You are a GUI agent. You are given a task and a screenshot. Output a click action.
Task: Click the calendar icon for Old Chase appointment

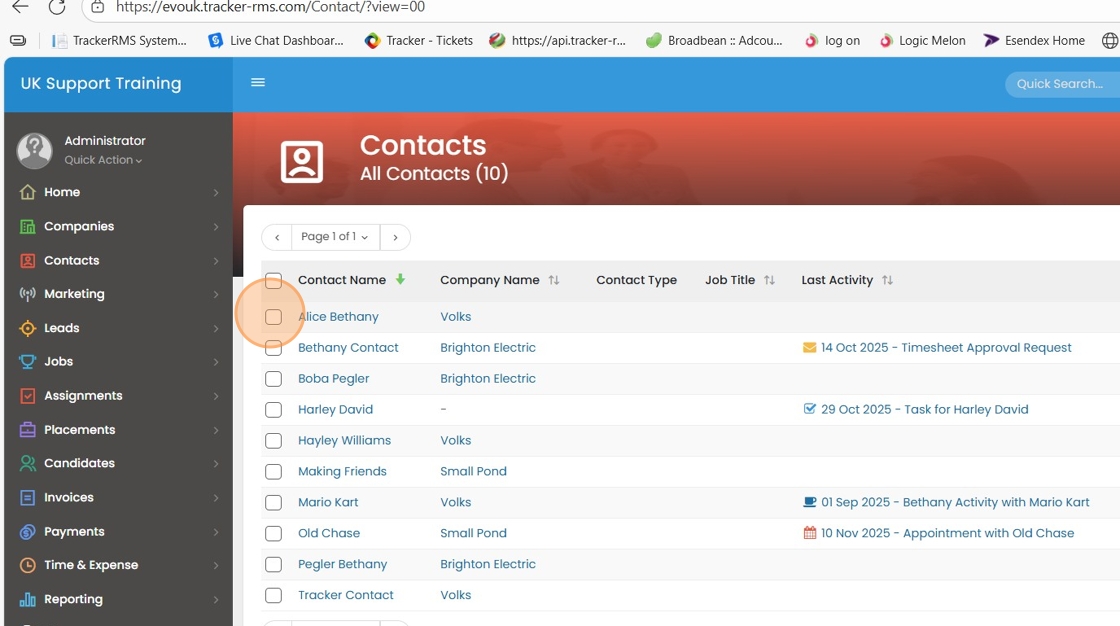(809, 533)
